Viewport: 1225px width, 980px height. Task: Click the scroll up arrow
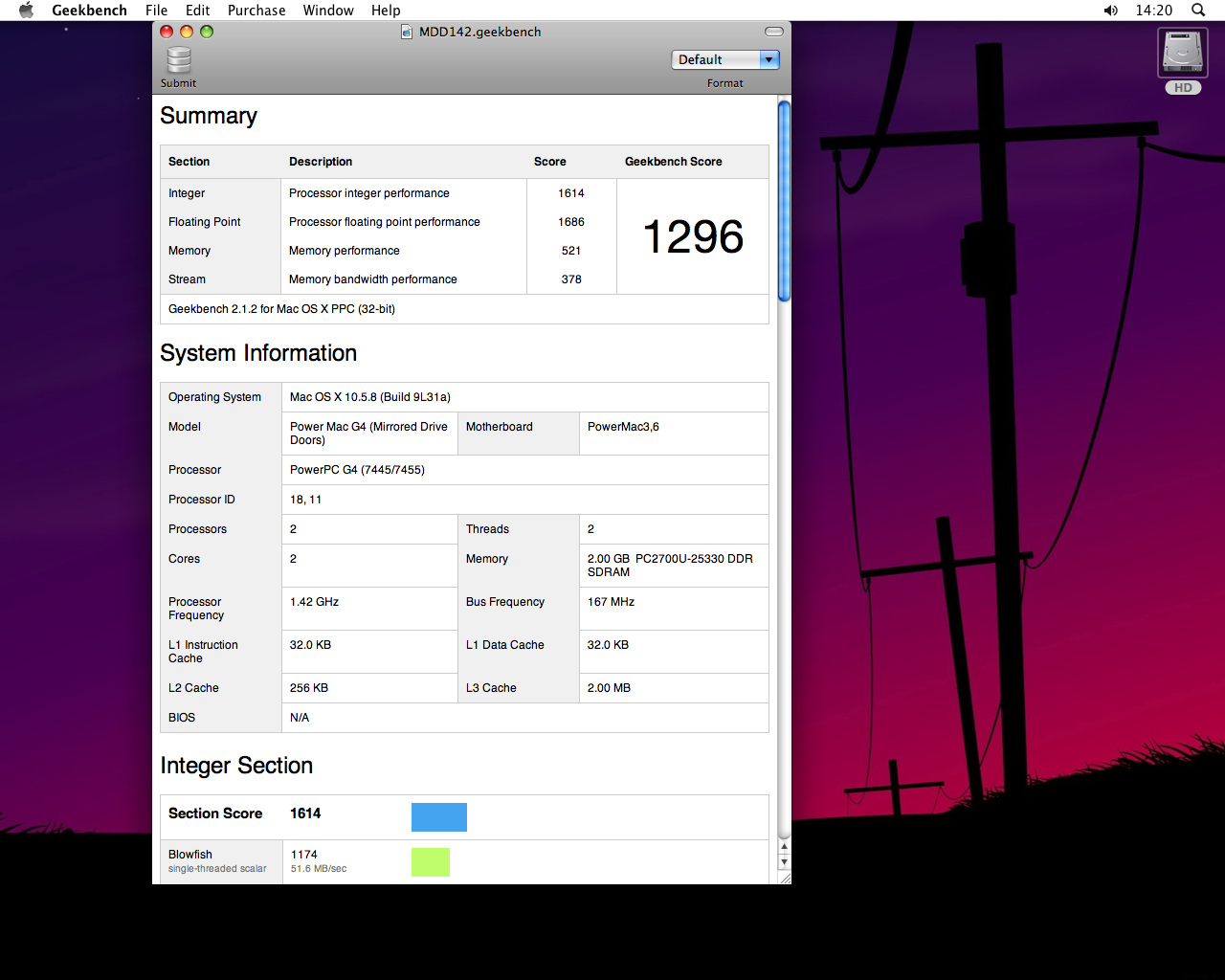click(x=785, y=847)
